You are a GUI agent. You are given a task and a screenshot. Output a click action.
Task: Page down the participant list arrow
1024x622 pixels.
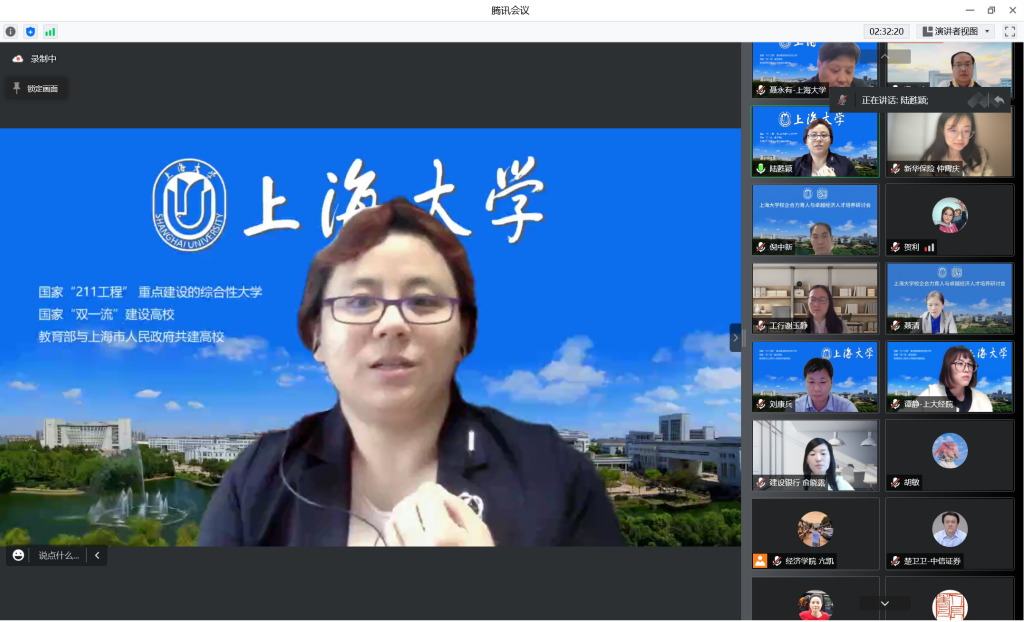point(885,603)
